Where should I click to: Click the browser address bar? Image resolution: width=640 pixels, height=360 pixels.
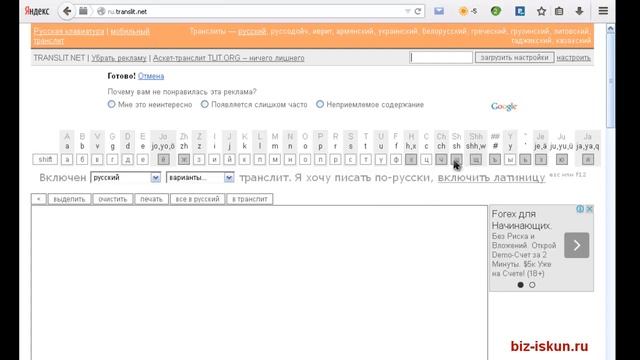point(253,11)
